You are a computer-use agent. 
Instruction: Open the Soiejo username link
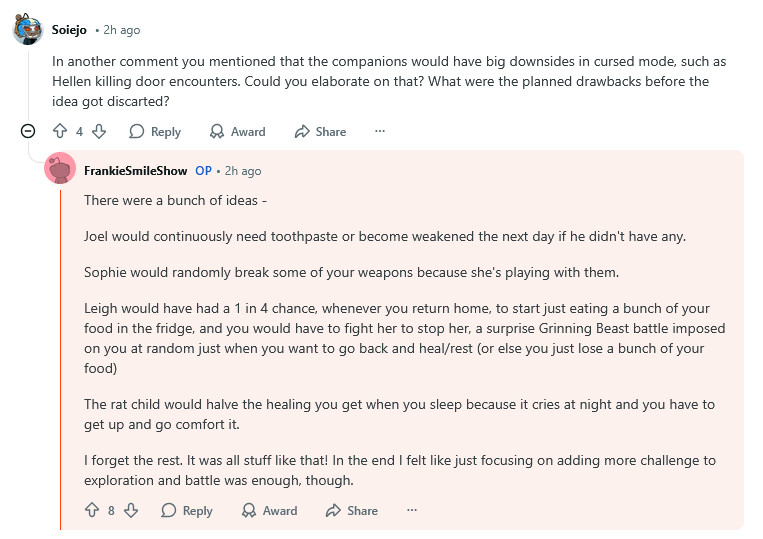tap(69, 30)
